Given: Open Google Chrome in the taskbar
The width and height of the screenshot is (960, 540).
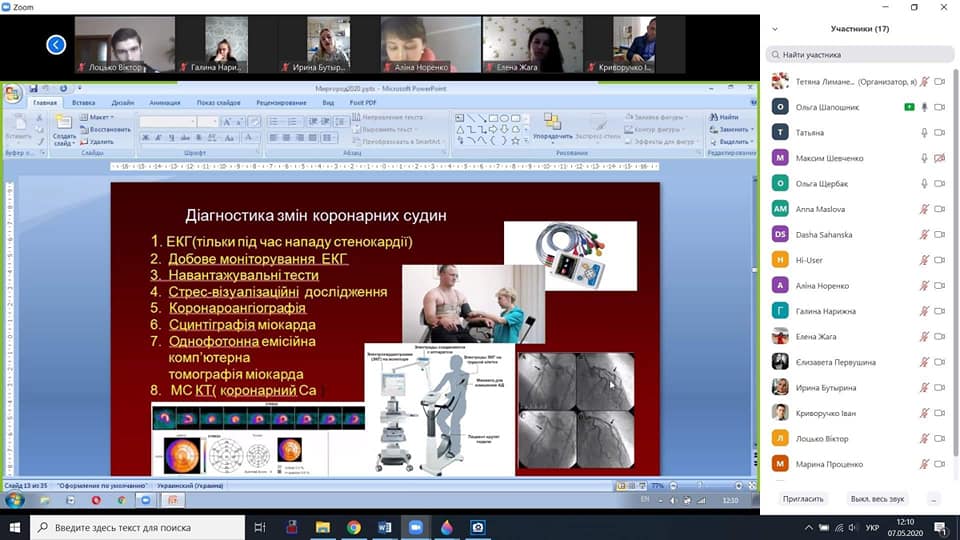Looking at the screenshot, I should [x=353, y=527].
